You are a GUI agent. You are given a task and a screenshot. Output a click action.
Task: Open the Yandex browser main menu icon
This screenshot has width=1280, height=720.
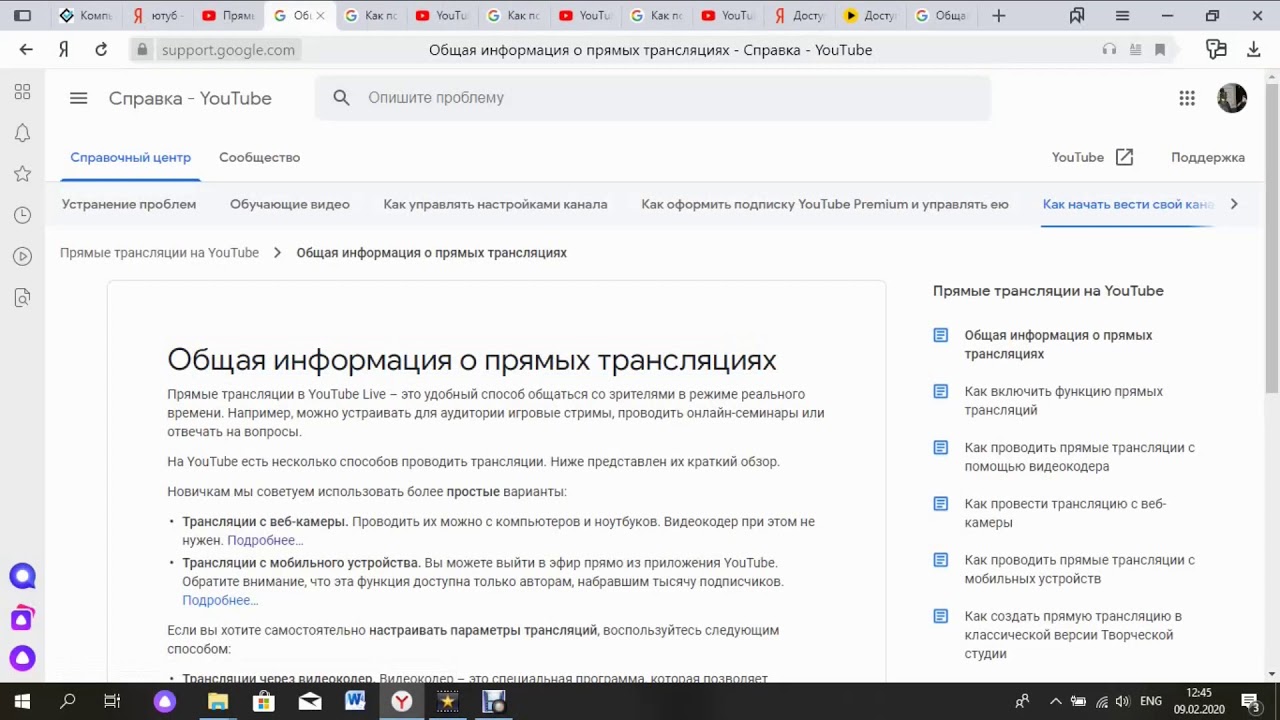(1122, 16)
